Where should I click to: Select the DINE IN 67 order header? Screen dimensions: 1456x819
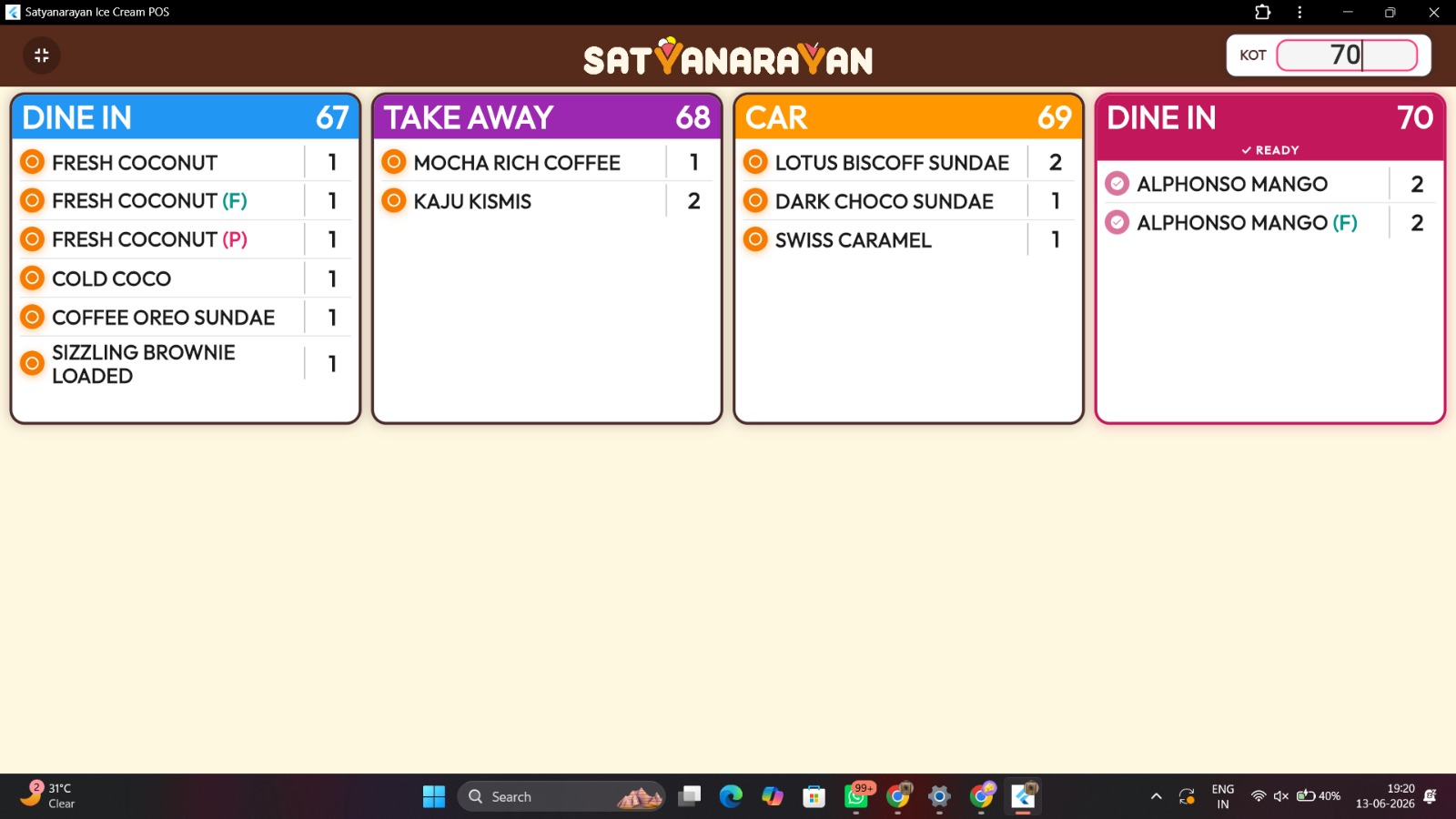click(x=186, y=117)
